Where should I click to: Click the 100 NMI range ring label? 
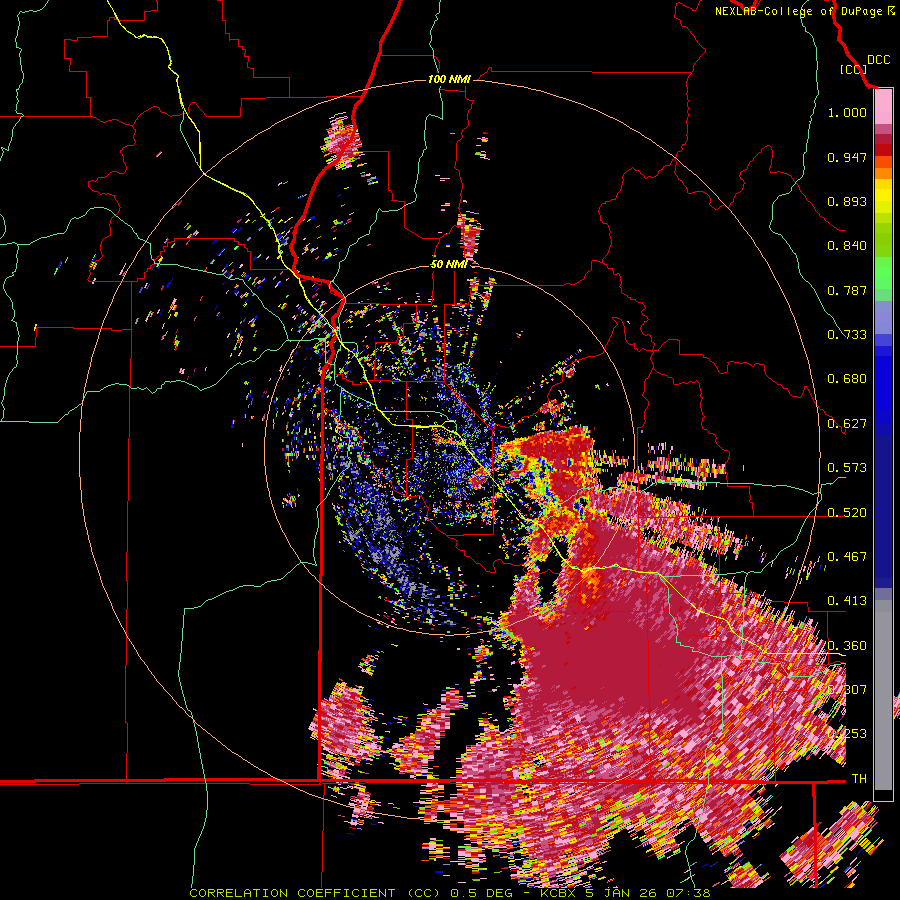[449, 79]
